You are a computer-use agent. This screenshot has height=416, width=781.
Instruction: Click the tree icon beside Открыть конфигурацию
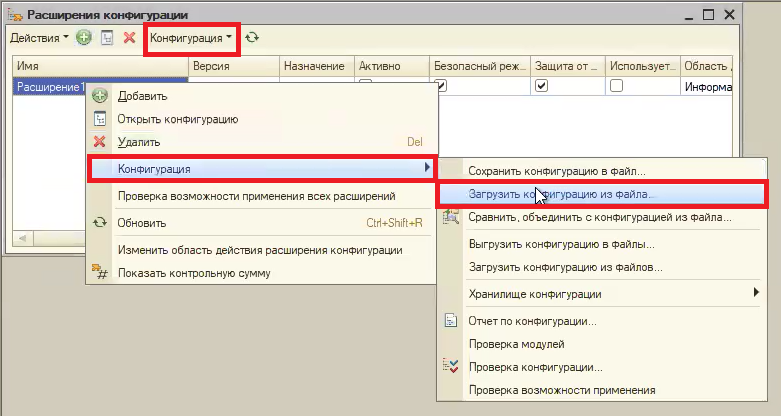(100, 119)
